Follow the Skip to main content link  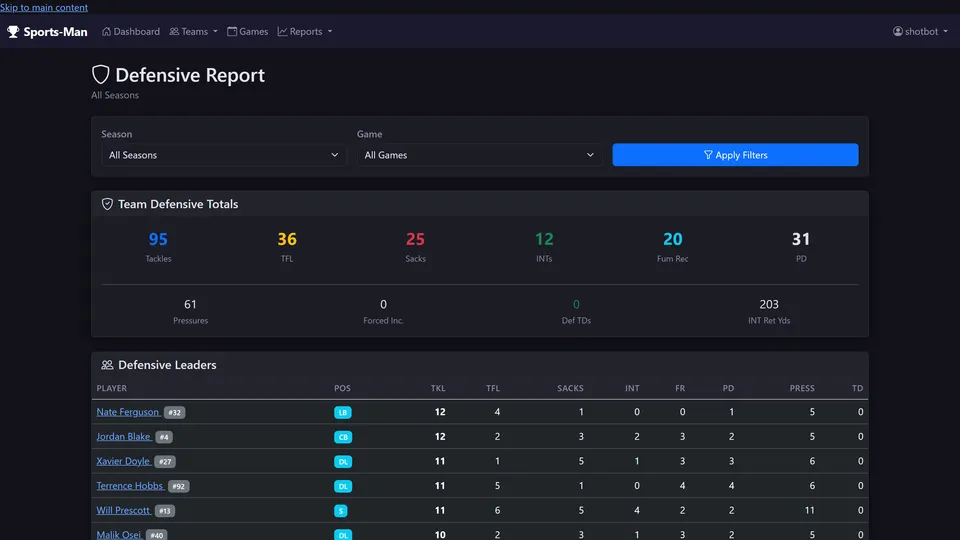click(x=44, y=7)
